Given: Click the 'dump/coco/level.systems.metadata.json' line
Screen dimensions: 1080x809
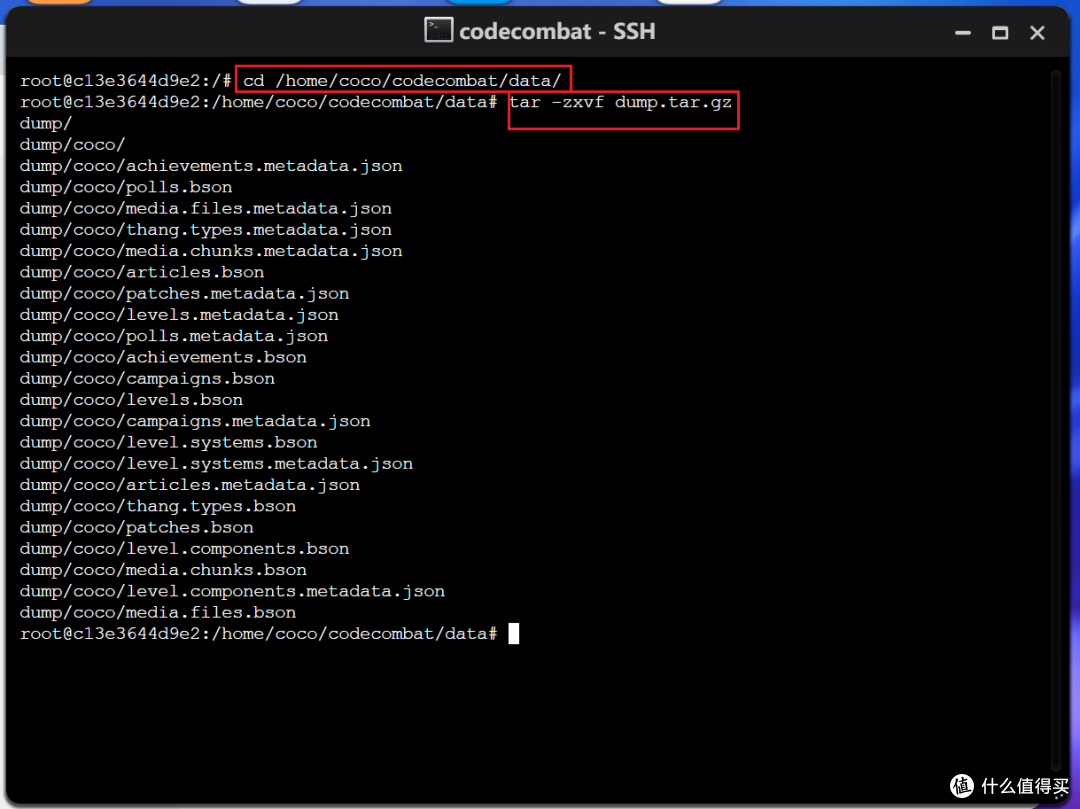Looking at the screenshot, I should point(216,464).
